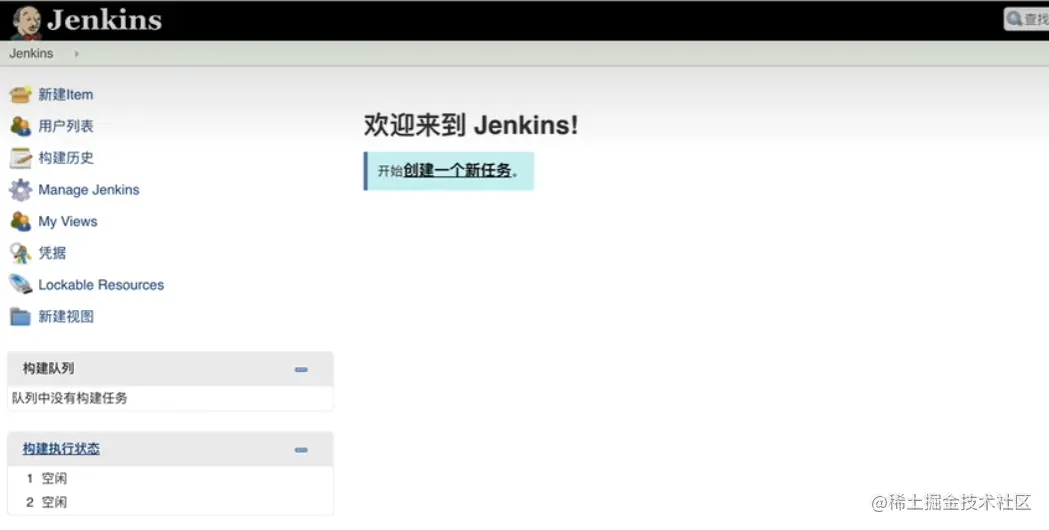Collapse the 构建队列 panel
This screenshot has width=1049, height=530.
[x=301, y=369]
